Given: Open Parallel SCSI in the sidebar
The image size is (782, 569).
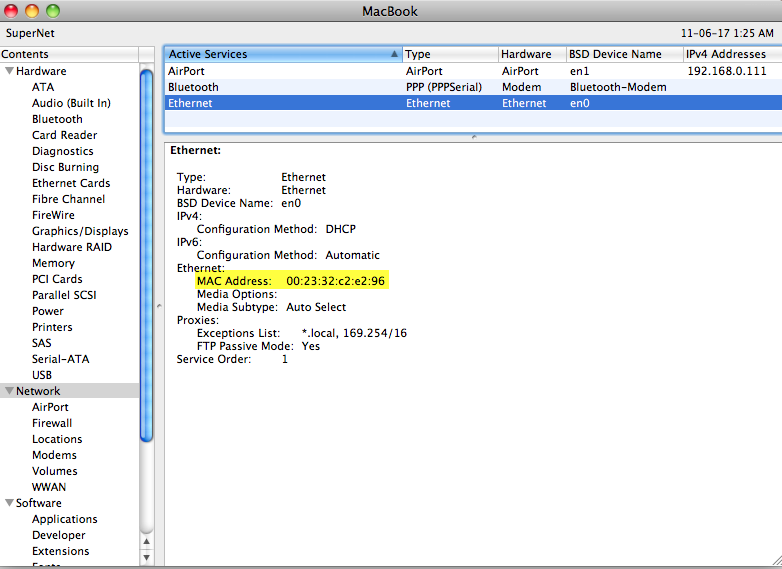Looking at the screenshot, I should click(x=64, y=295).
